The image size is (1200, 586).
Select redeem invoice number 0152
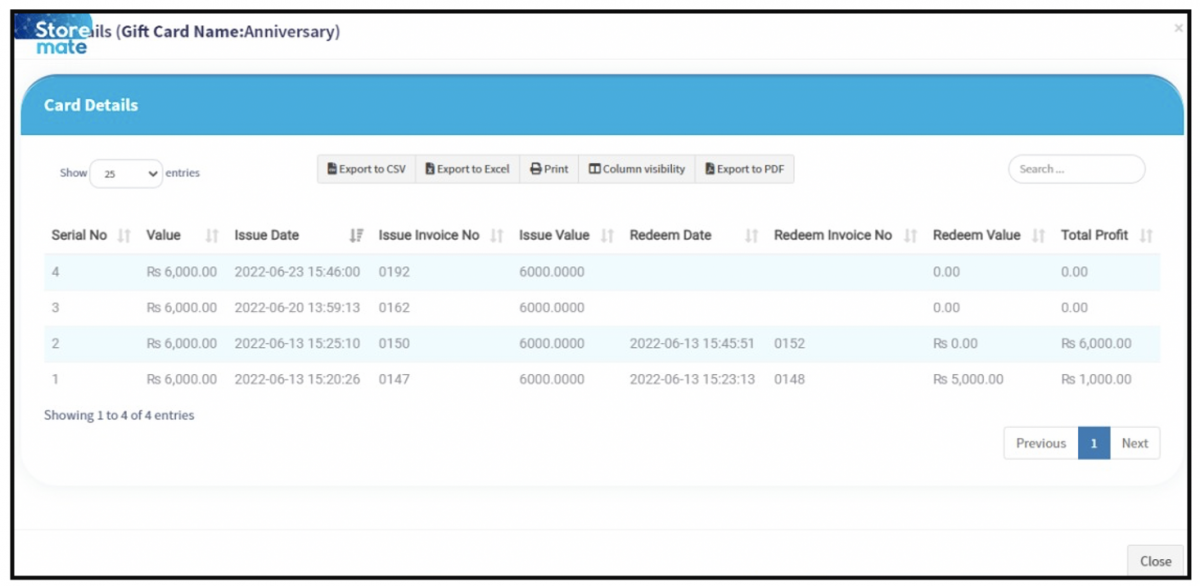tap(789, 344)
